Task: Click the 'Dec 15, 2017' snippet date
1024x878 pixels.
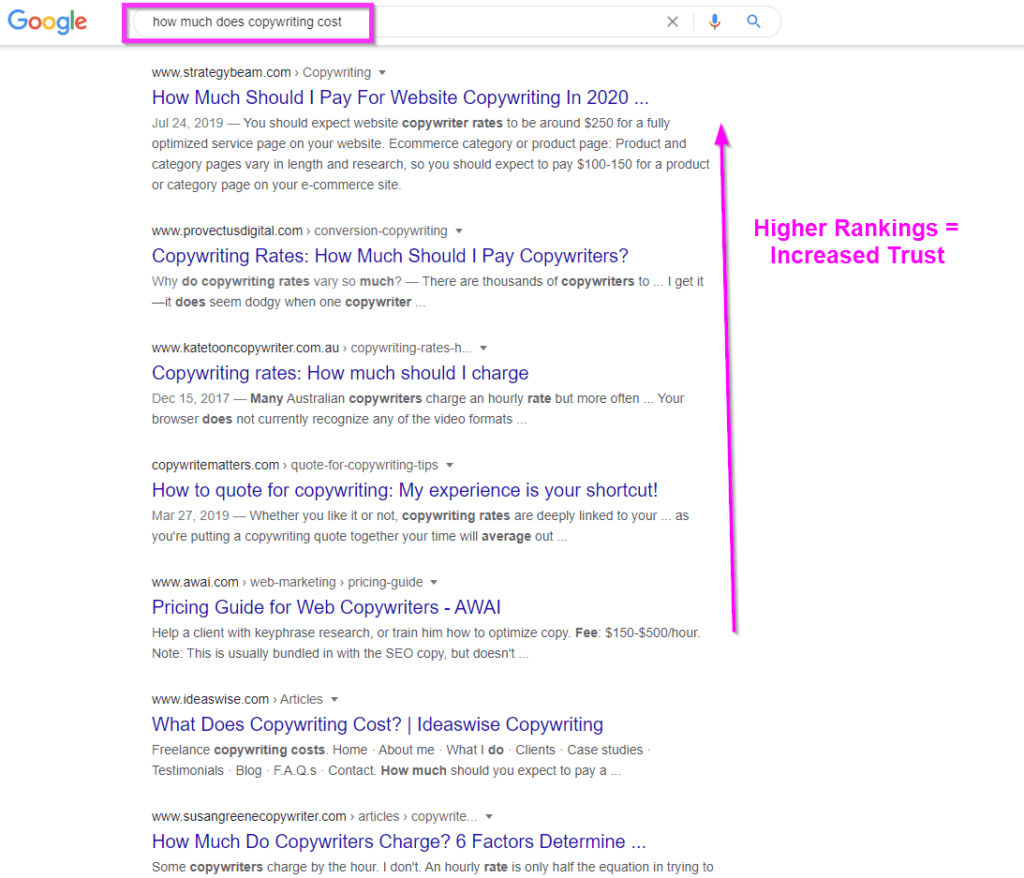Action: click(191, 398)
